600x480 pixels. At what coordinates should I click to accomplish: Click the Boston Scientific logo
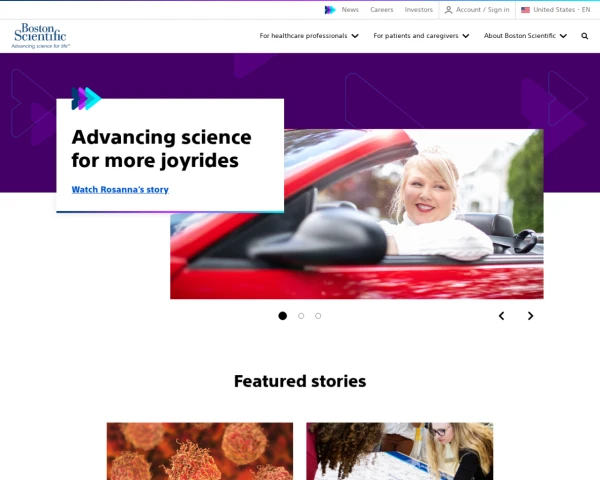pos(41,36)
